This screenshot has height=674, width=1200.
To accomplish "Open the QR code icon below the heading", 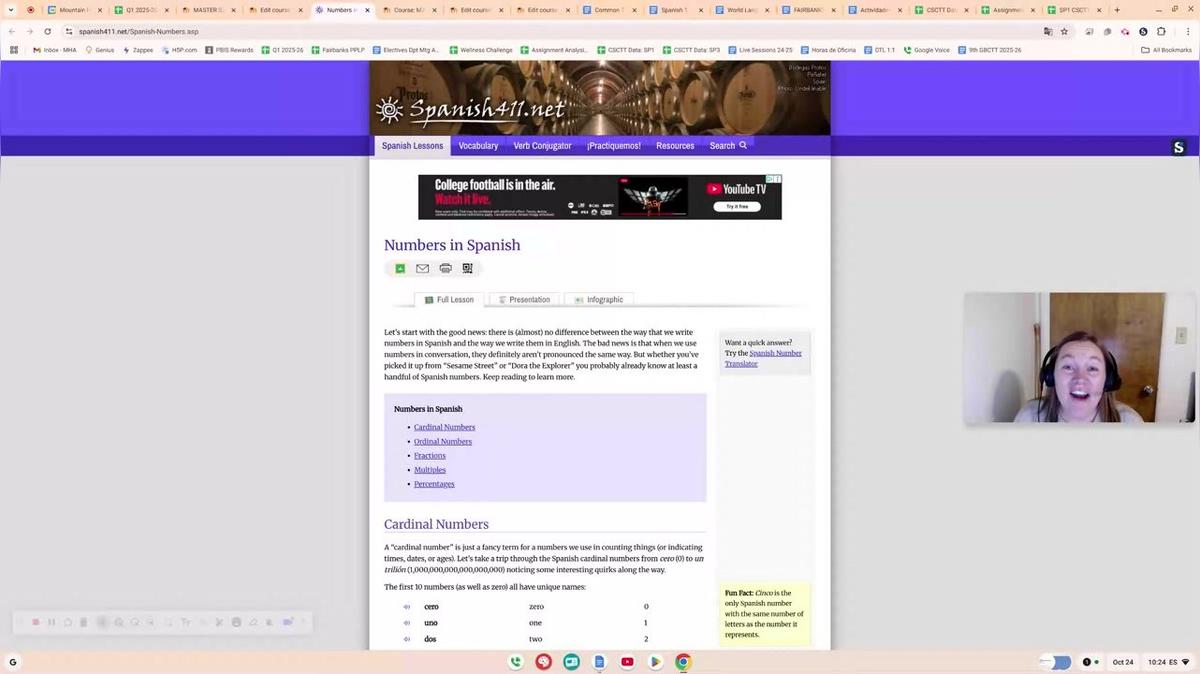I will click(x=467, y=269).
